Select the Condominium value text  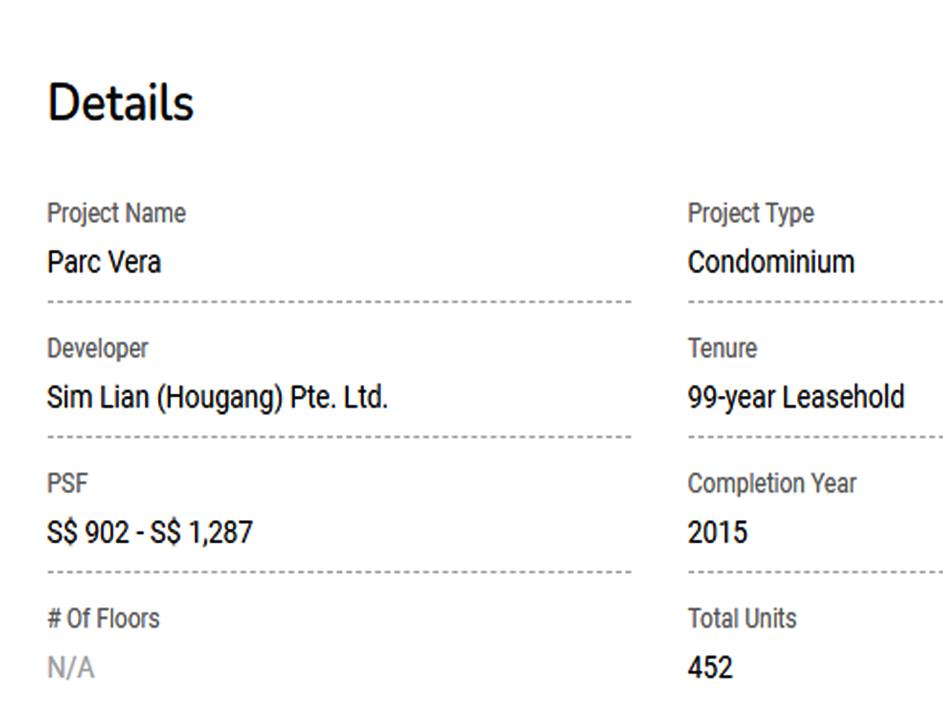pyautogui.click(x=770, y=262)
